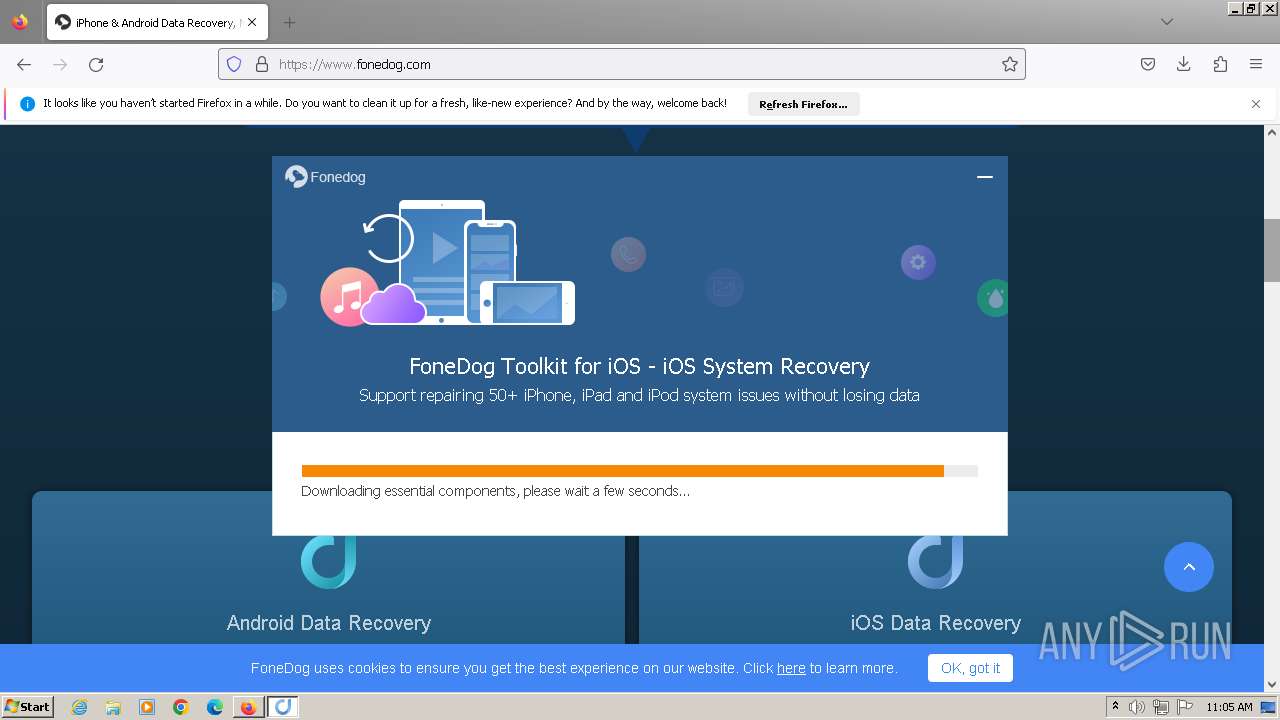
Task: Click the site padlock icon
Action: pyautogui.click(x=262, y=64)
